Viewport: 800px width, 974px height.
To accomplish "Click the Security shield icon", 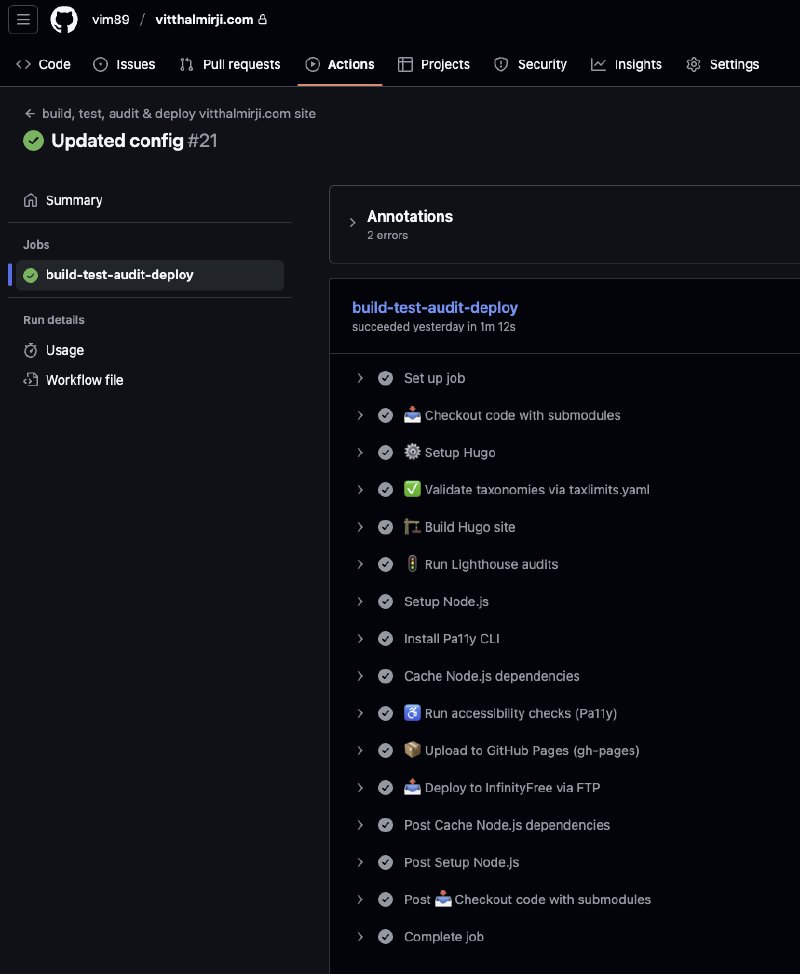I will point(501,65).
